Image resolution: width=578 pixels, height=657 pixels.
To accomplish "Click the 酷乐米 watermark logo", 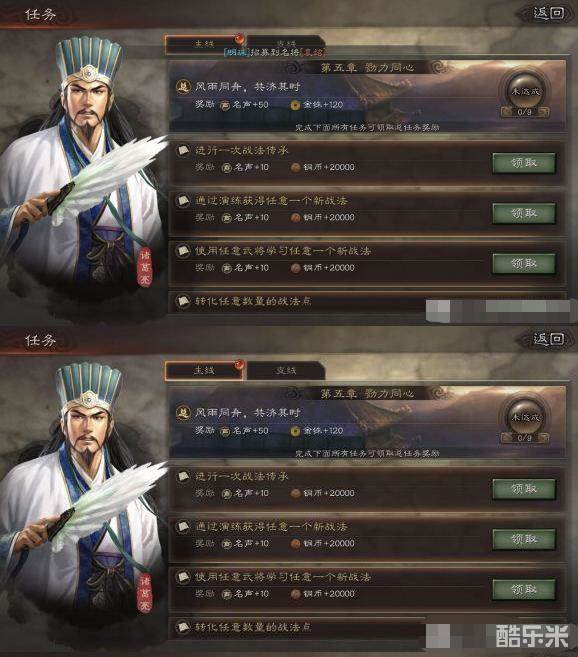I will [x=532, y=636].
